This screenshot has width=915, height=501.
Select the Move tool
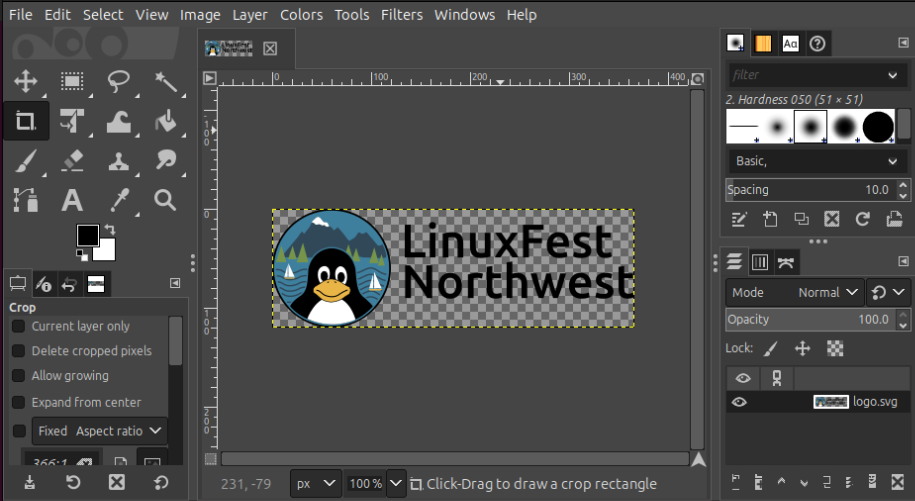[x=26, y=81]
